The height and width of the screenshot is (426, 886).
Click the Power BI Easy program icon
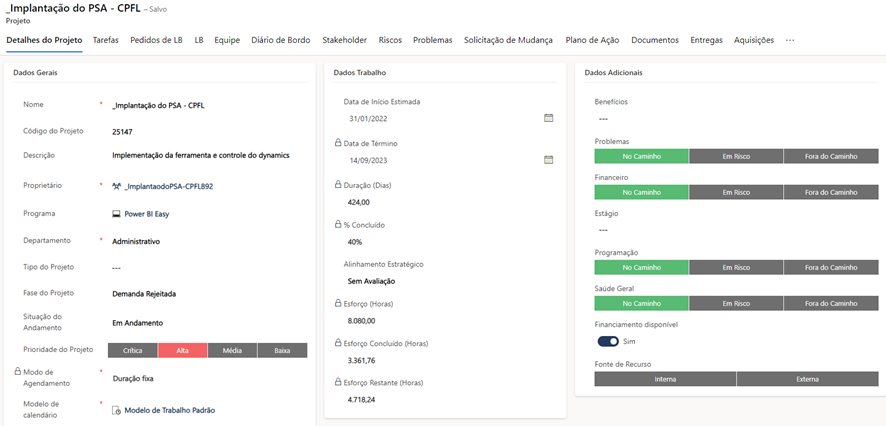click(x=117, y=214)
